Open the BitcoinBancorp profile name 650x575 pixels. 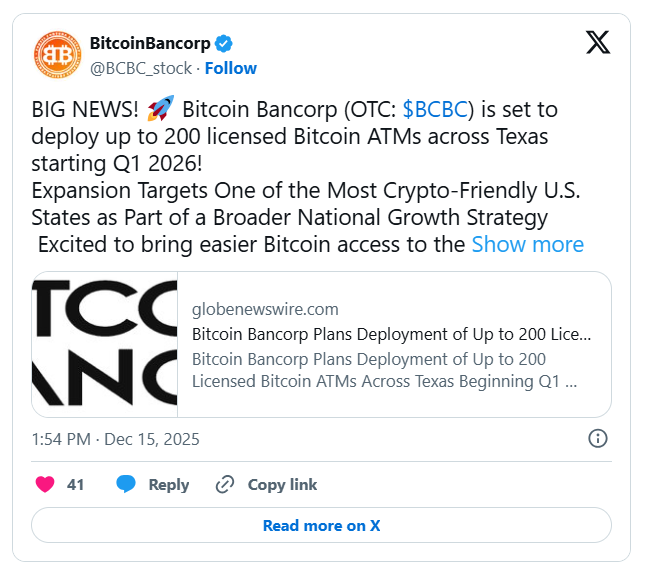[150, 44]
